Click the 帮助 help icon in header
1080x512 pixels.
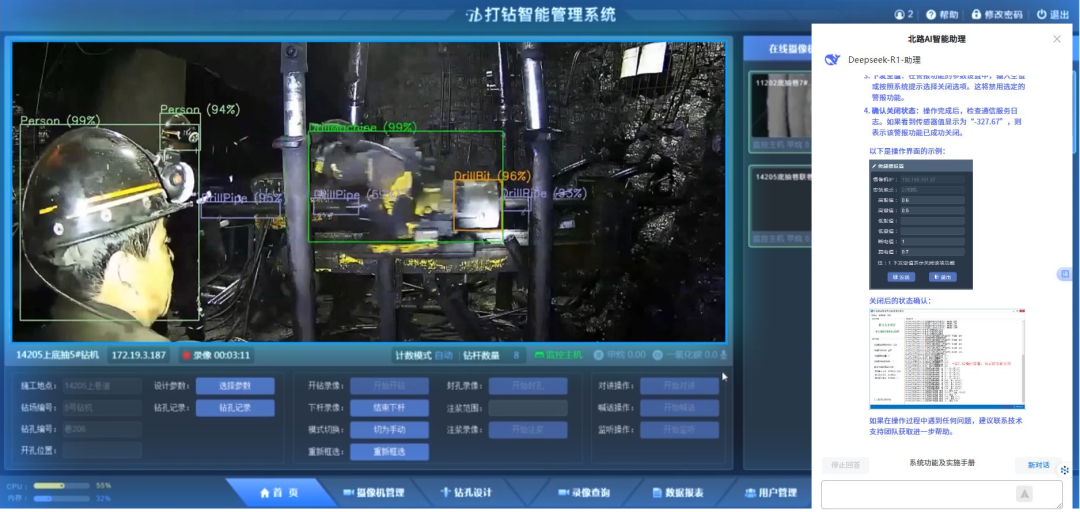931,15
